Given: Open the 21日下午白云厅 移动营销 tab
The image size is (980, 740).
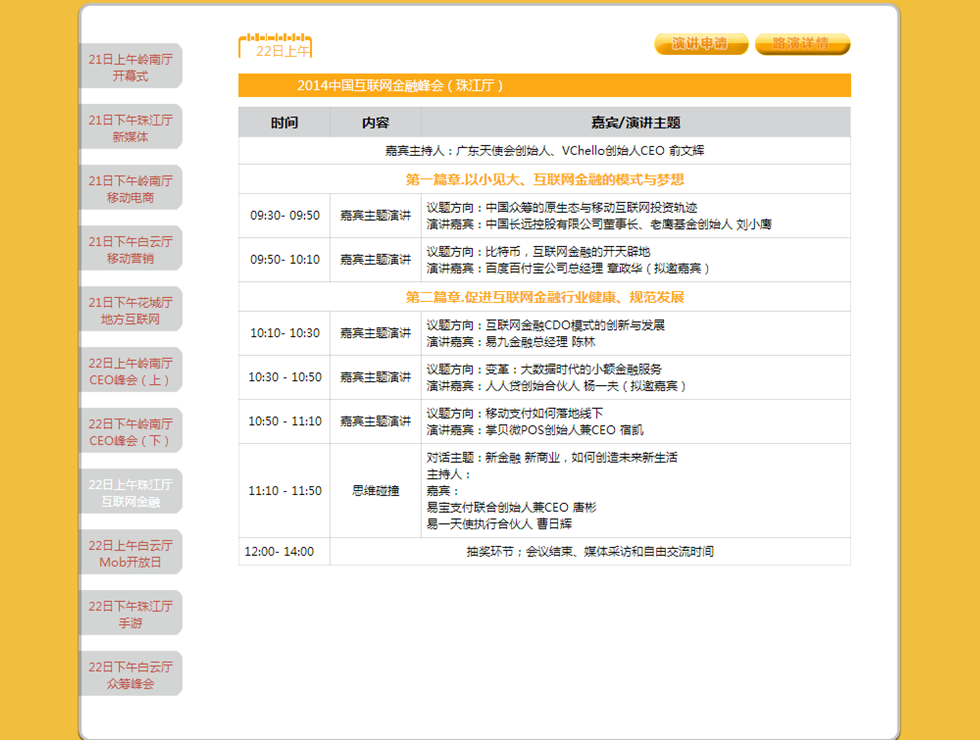Looking at the screenshot, I should (131, 249).
